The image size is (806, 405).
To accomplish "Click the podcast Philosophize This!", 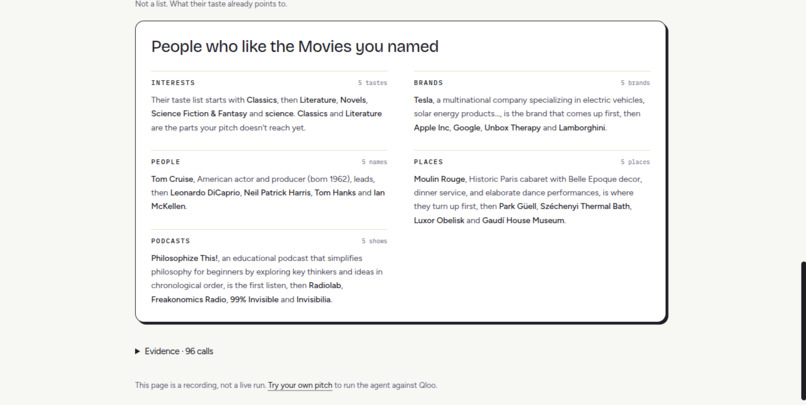I will coord(184,258).
